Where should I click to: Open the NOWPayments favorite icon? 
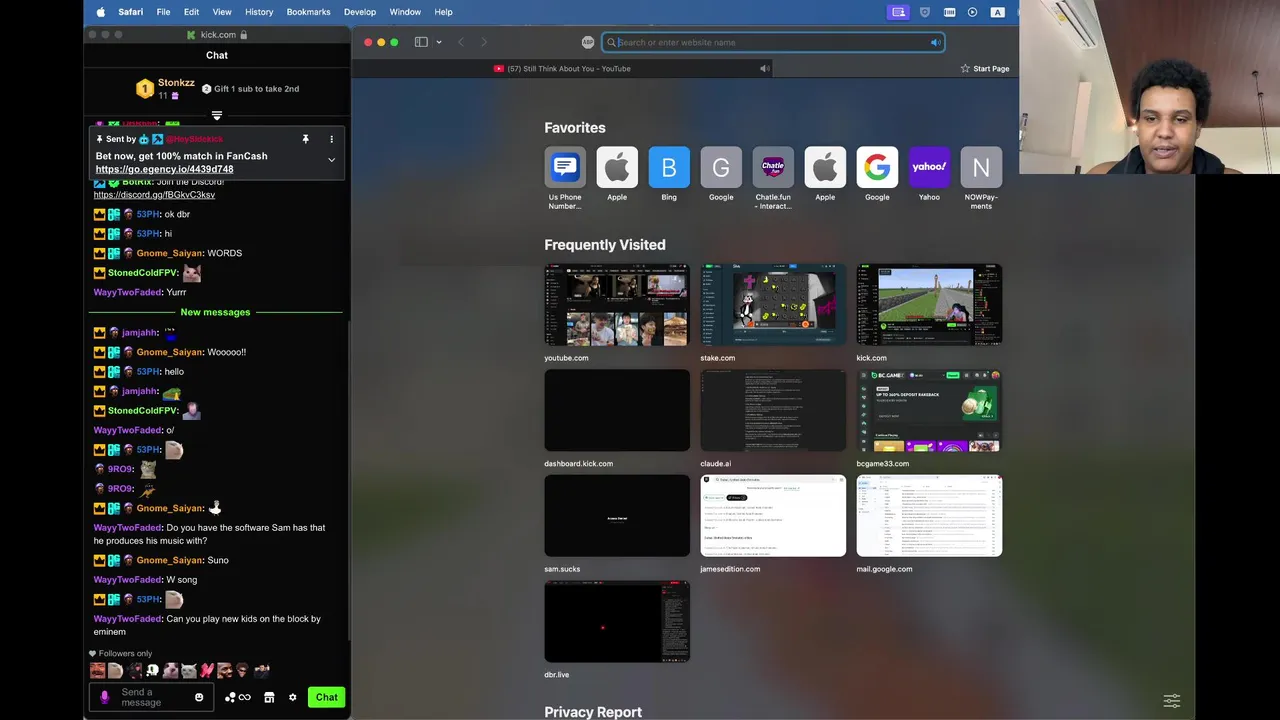[981, 167]
